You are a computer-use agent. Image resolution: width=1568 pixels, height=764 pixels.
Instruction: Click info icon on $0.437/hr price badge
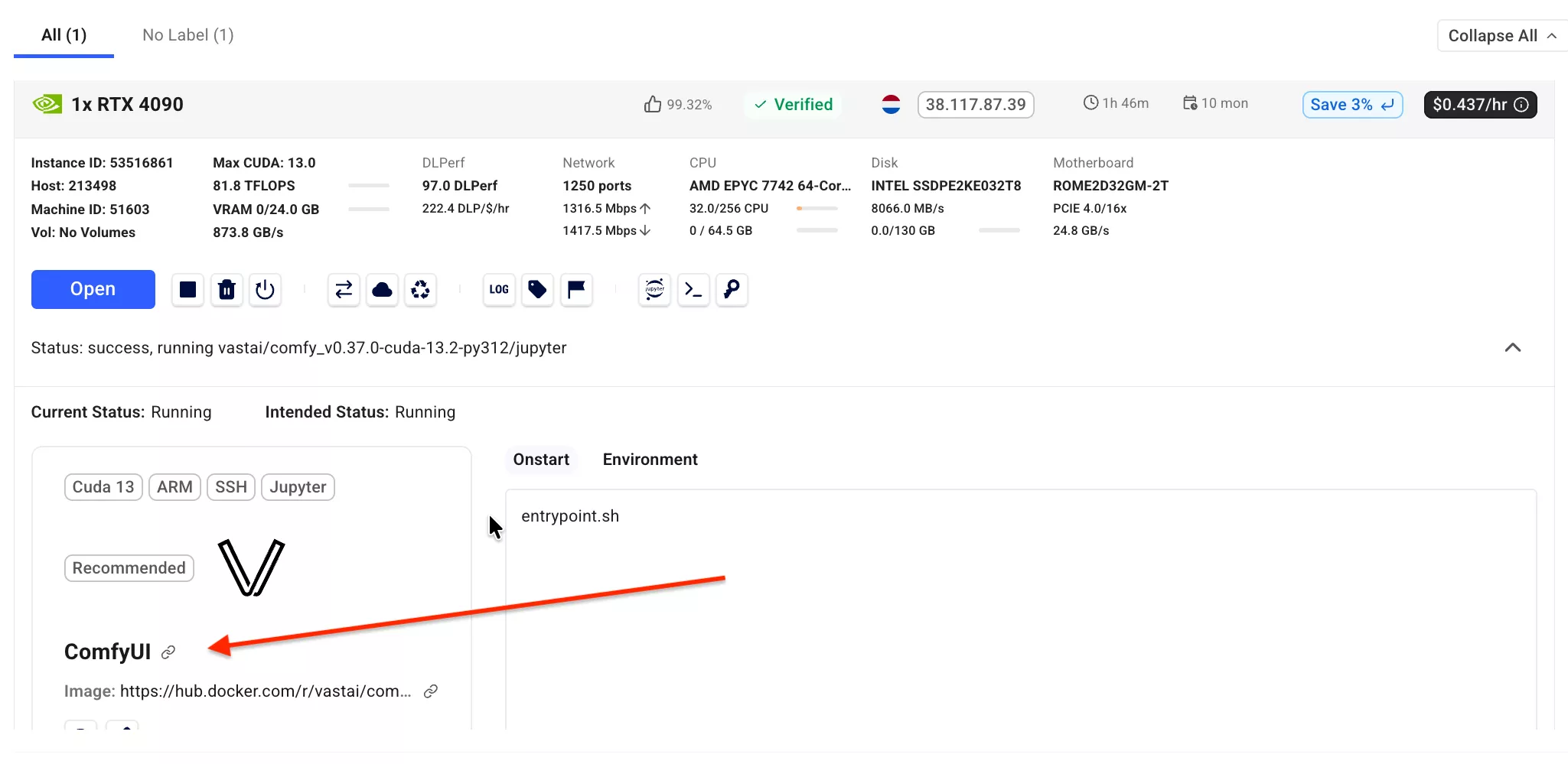tap(1521, 105)
